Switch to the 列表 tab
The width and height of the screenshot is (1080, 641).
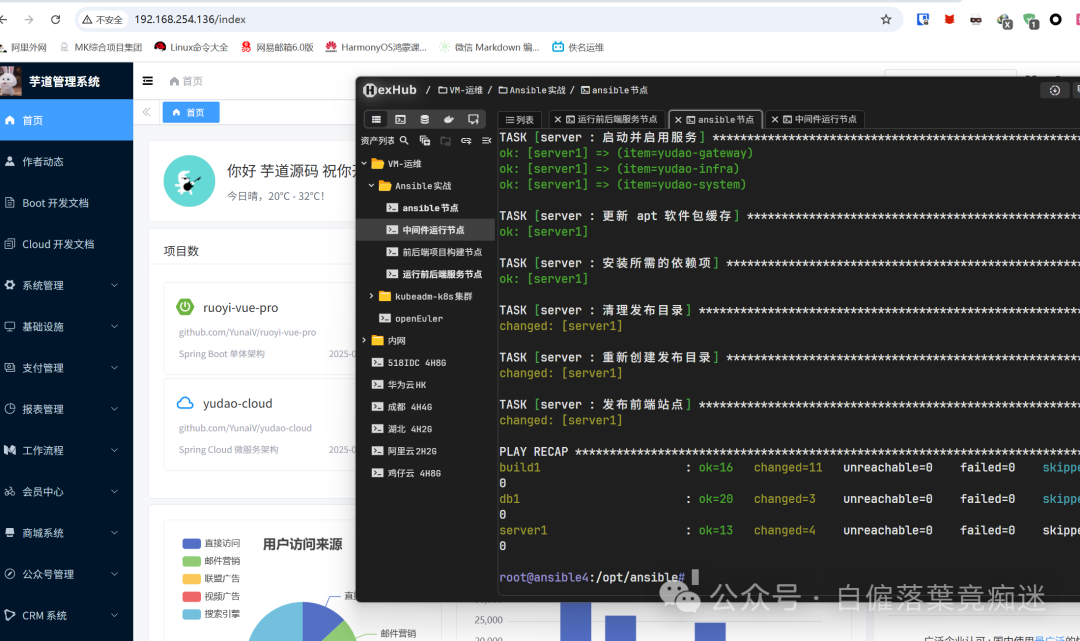tap(520, 118)
